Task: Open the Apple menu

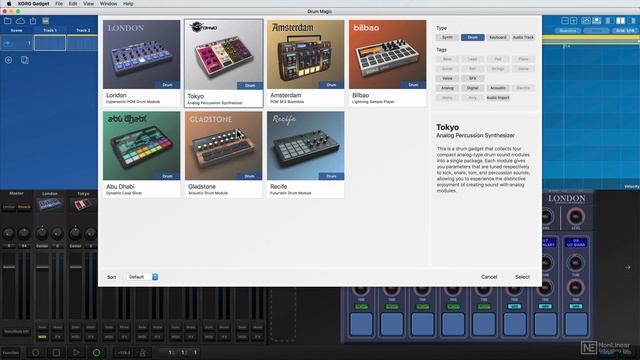Action: (x=8, y=3)
